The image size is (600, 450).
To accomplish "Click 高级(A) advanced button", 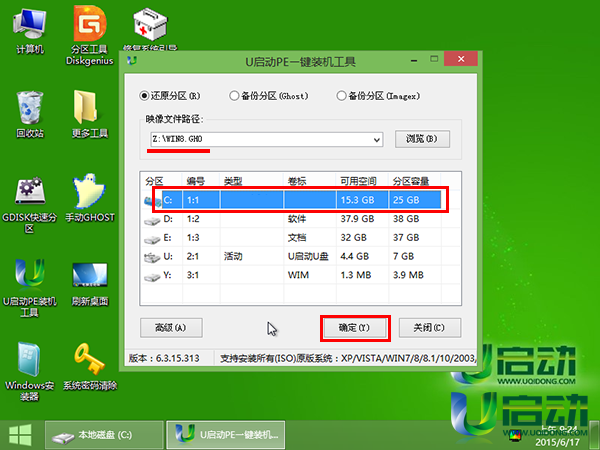I will pyautogui.click(x=171, y=328).
